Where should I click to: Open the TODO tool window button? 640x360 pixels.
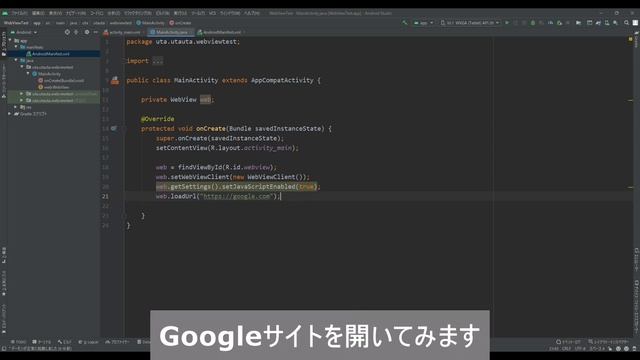click(x=18, y=342)
